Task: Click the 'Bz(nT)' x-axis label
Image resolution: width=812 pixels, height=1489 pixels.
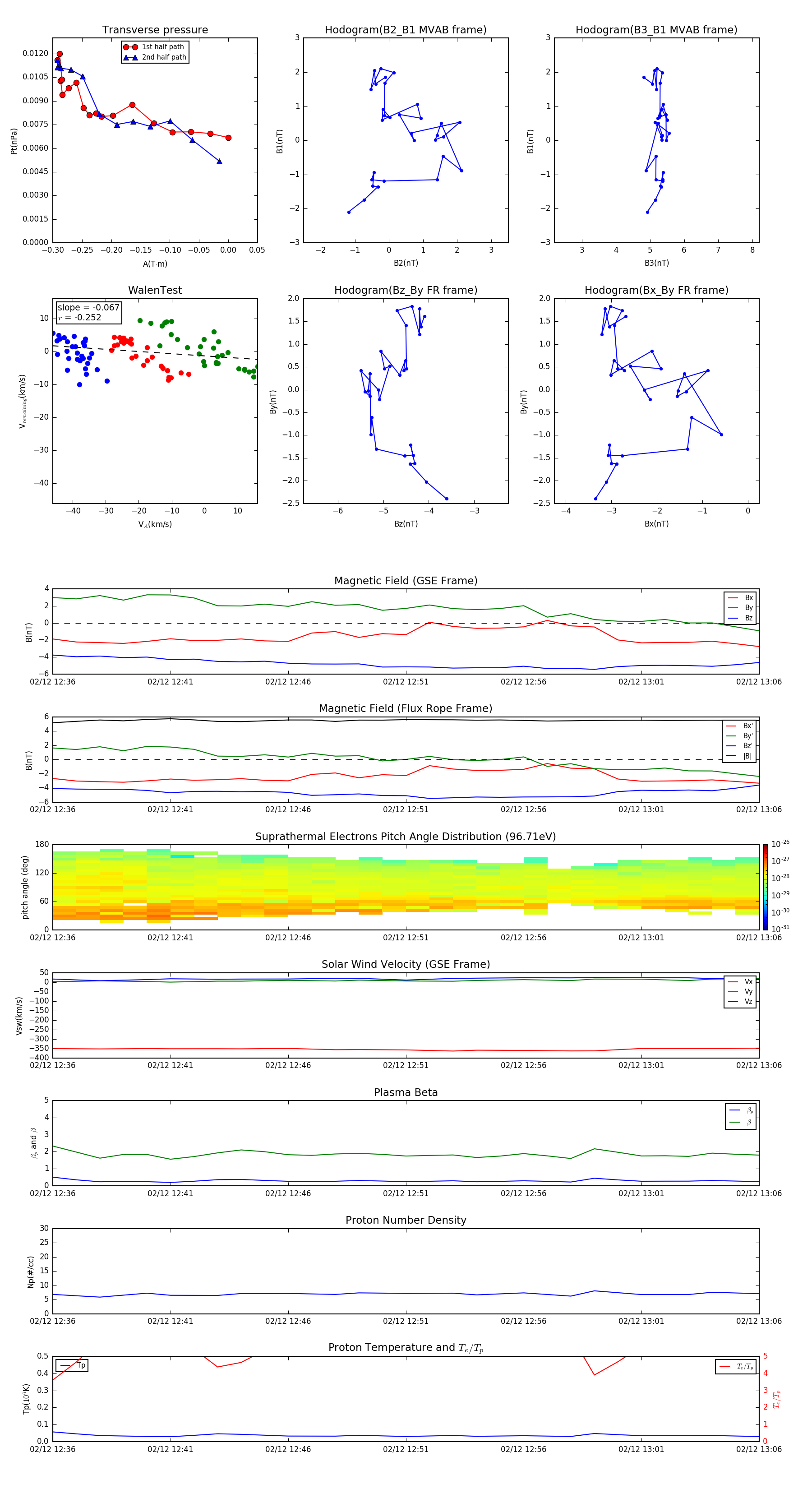Action: click(406, 524)
